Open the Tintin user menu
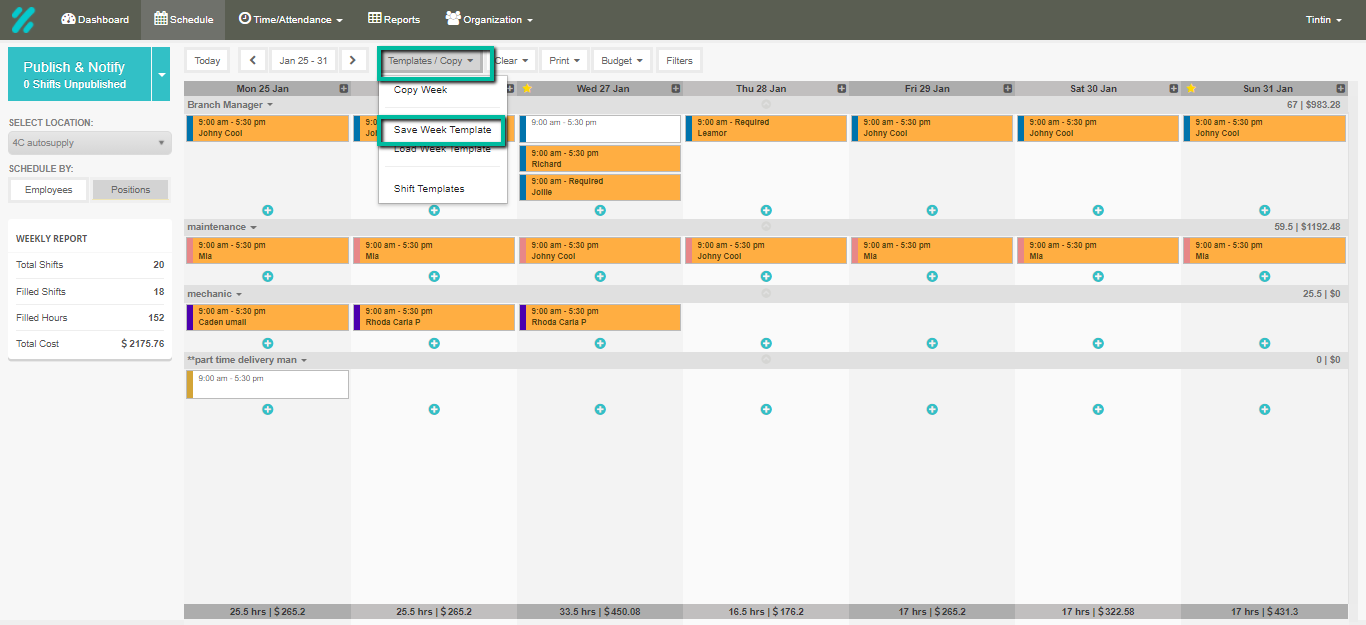 point(1324,19)
